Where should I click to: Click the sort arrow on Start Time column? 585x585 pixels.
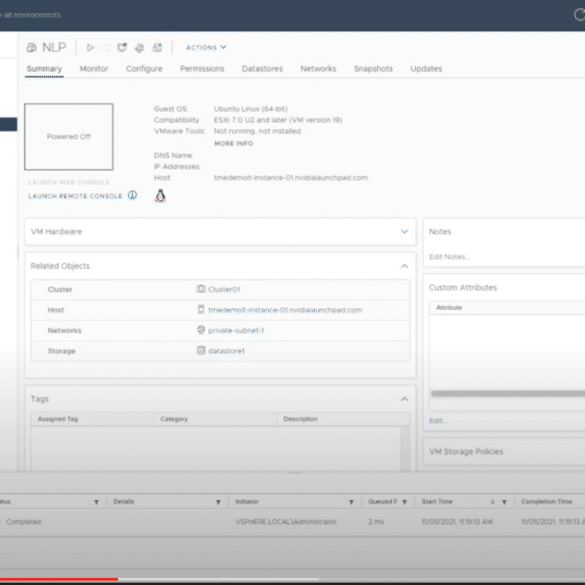point(492,502)
